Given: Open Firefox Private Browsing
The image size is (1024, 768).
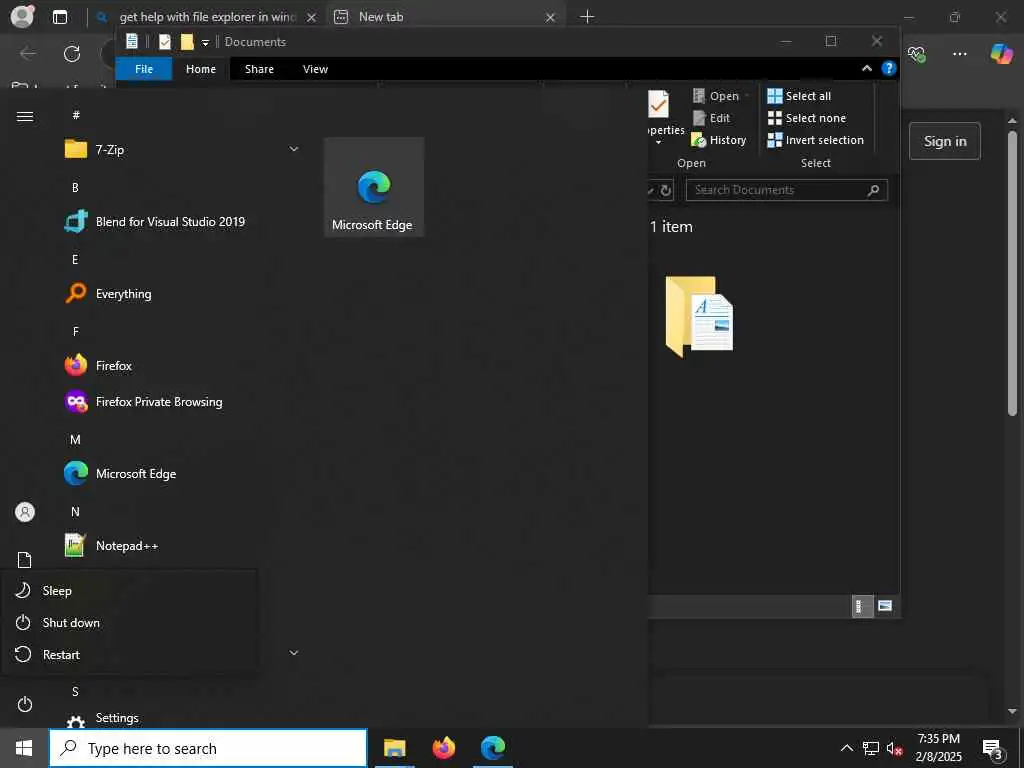Looking at the screenshot, I should pos(182,402).
